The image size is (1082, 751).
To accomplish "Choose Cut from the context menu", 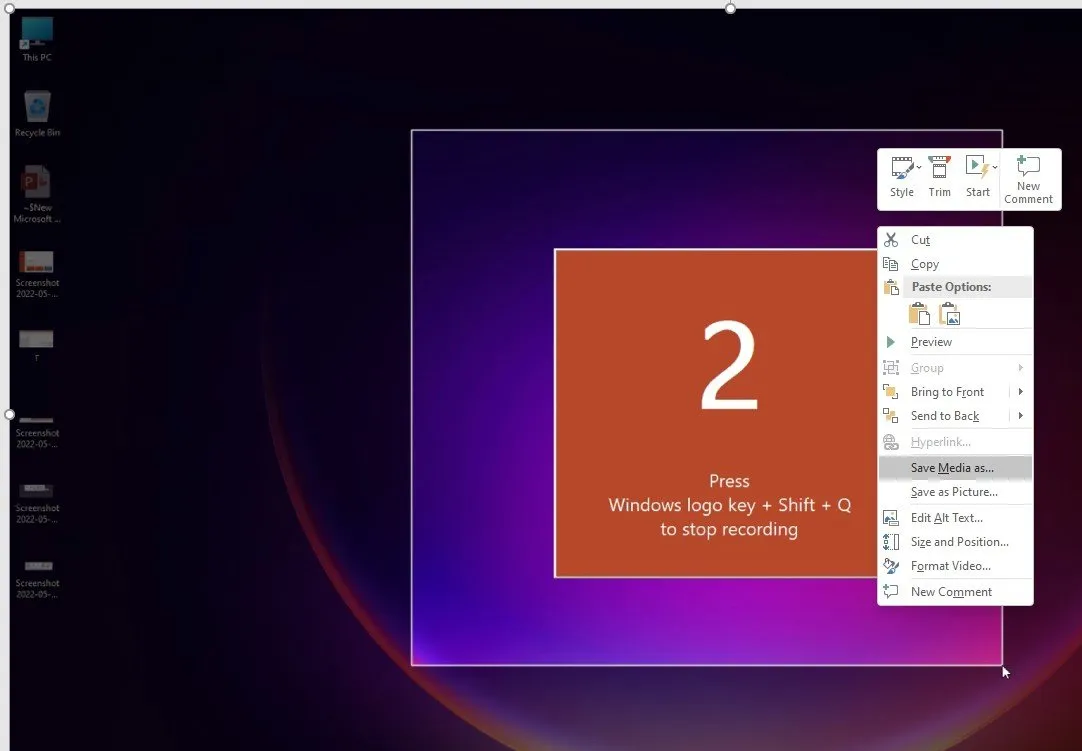I will coord(920,240).
